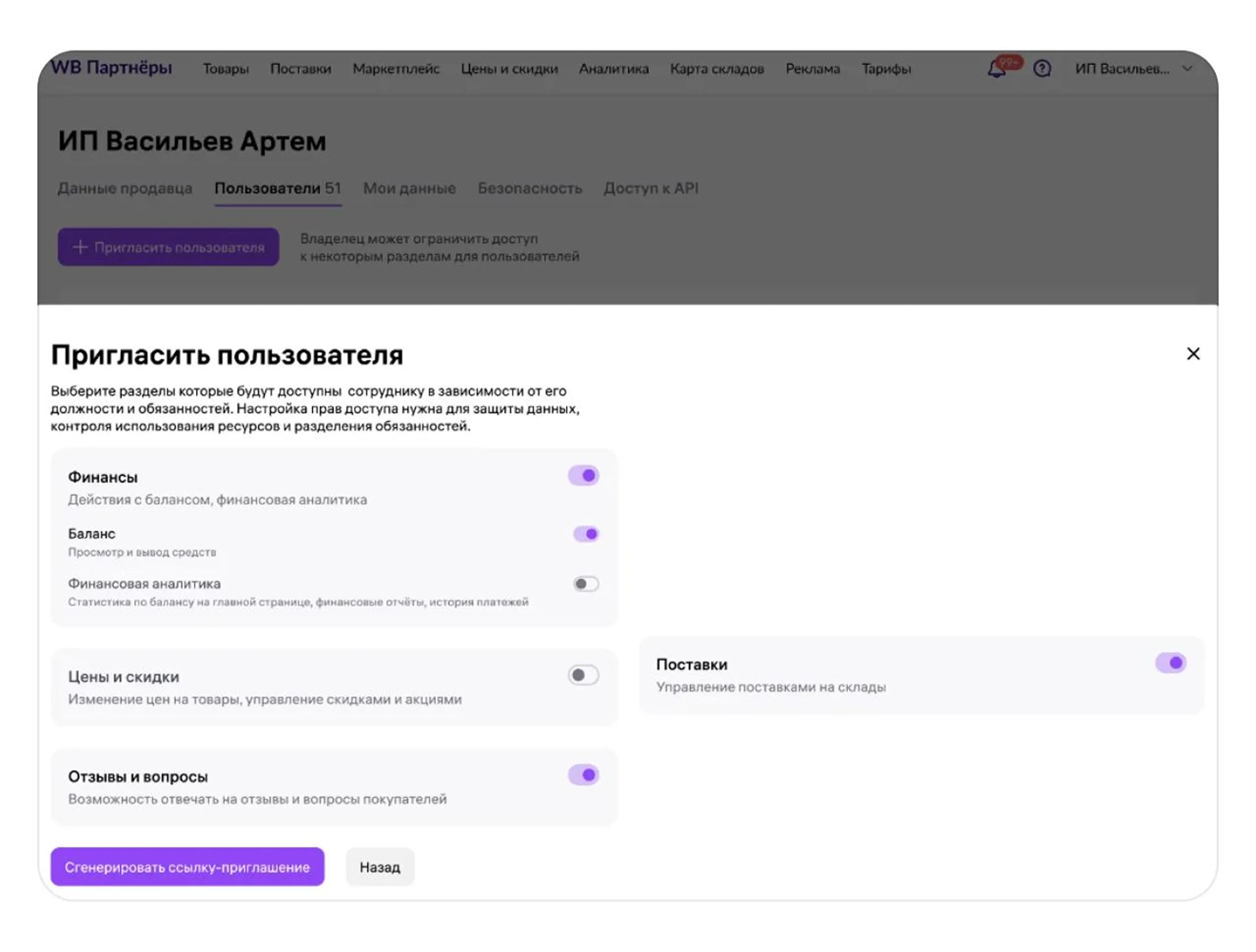Enable the Цены и скидки toggle
This screenshot has width=1256, height=952.
584,675
